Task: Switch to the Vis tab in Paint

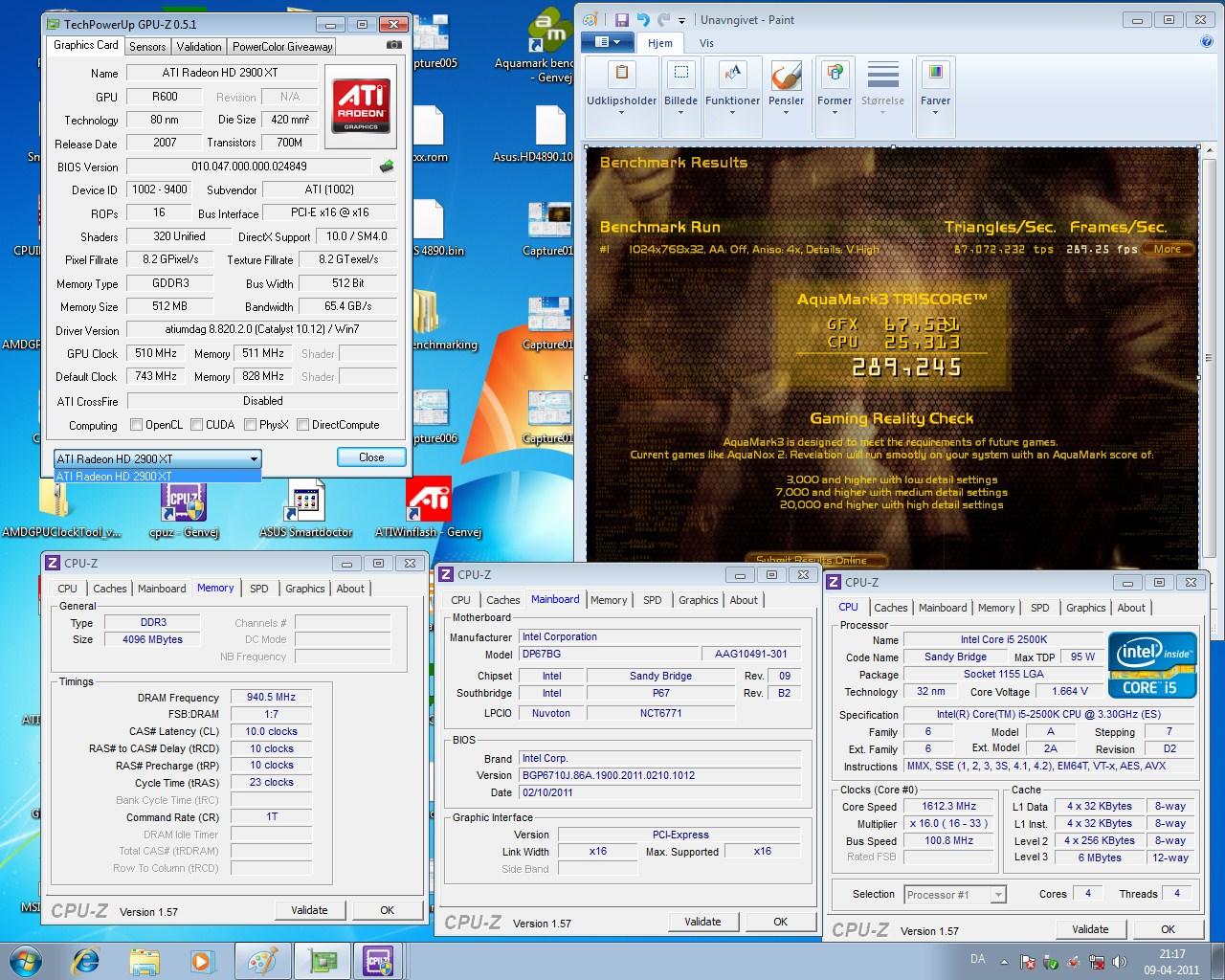Action: (706, 43)
